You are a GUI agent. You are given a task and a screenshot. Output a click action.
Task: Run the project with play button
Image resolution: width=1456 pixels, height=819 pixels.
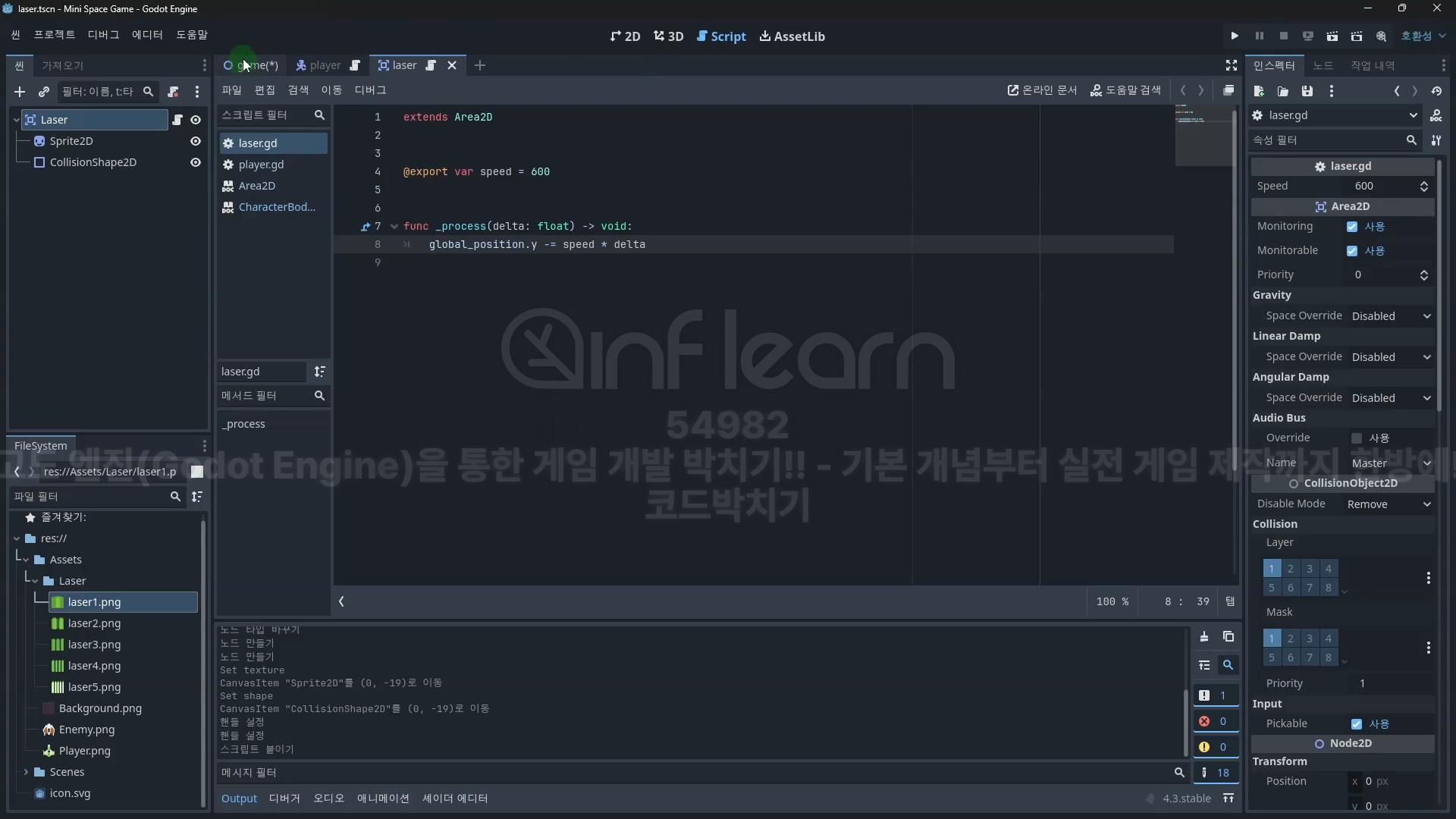tap(1235, 36)
